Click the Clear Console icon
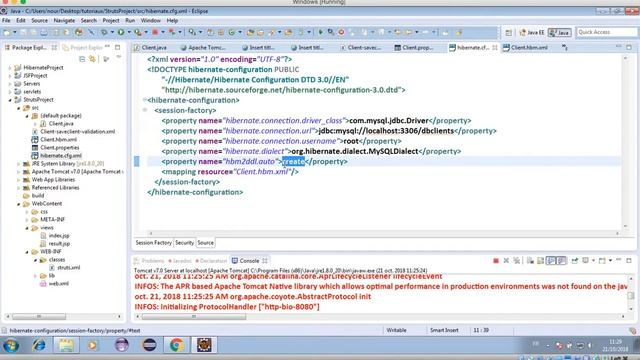Screen dimensions: 640x360 [x=530, y=260]
